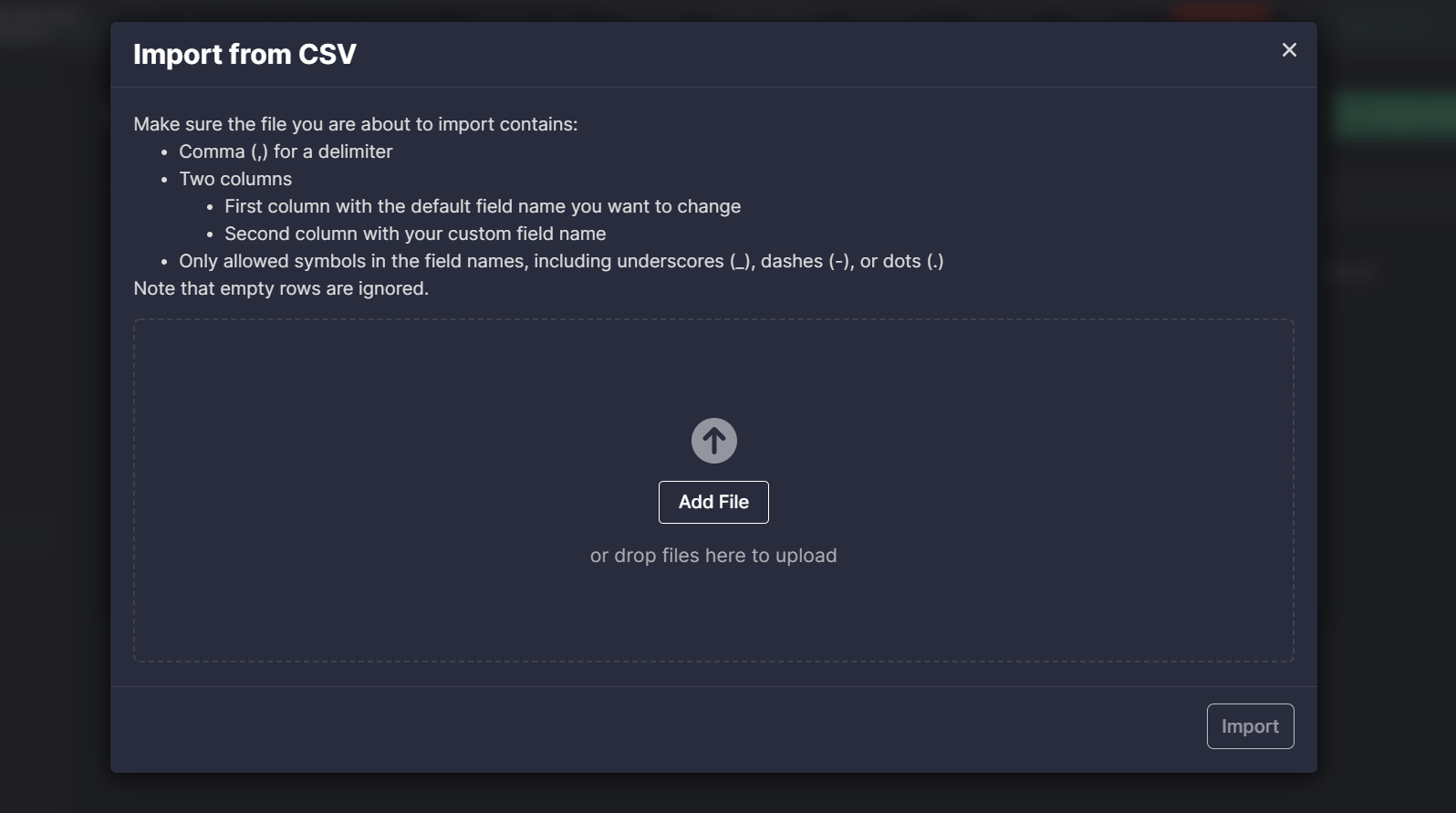Click the "Make sure the file" intro line

click(x=355, y=124)
